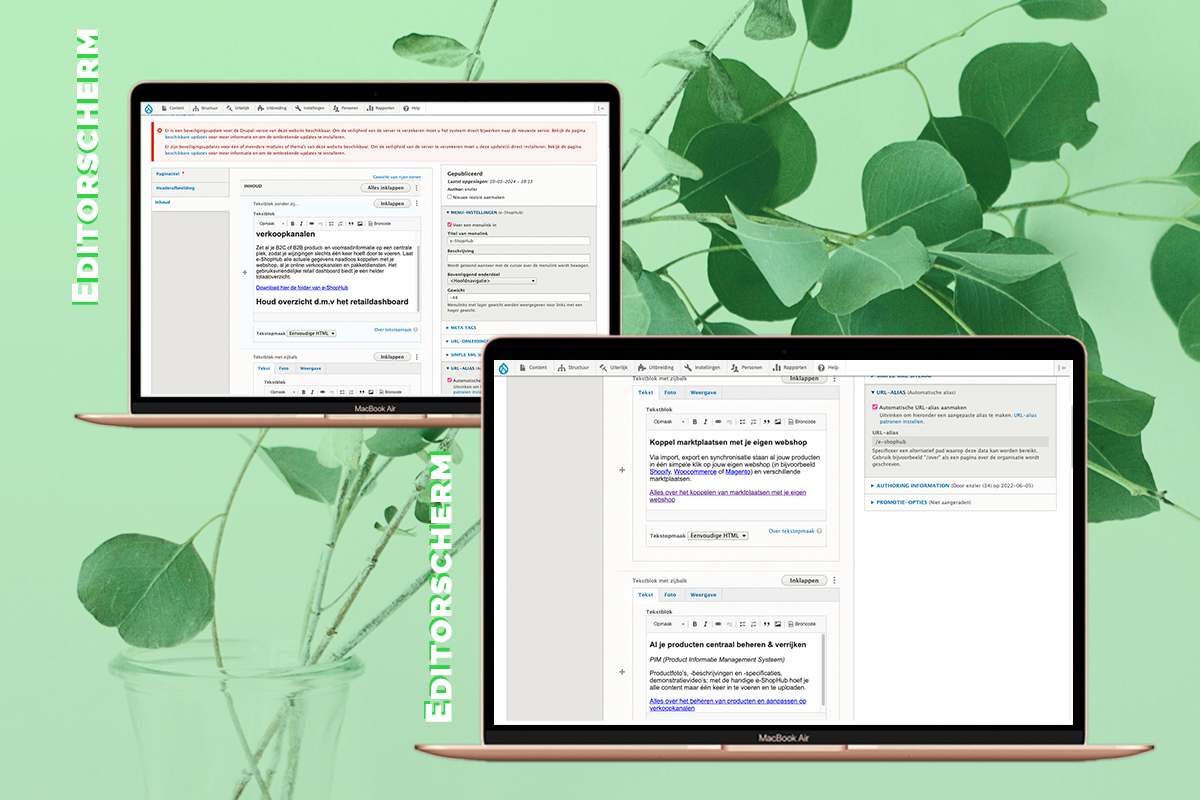Insert bulleted list in front 'Koppel marktplaatsen' editor
Image resolution: width=1200 pixels, height=800 pixels.
click(743, 422)
